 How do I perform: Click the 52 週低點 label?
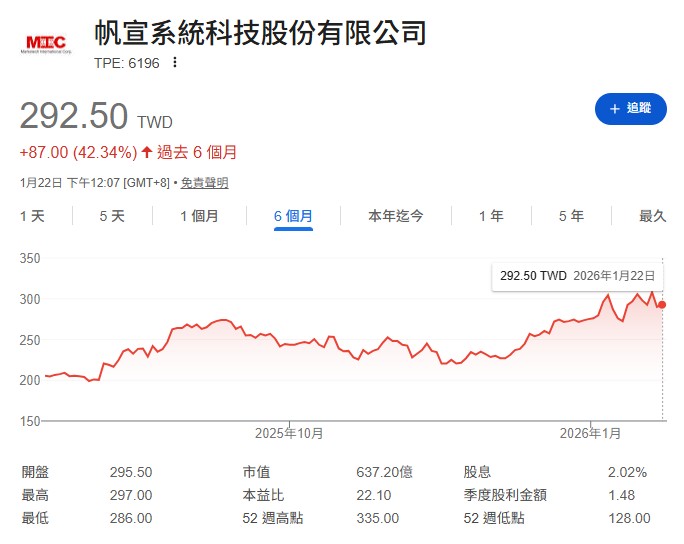[x=494, y=518]
